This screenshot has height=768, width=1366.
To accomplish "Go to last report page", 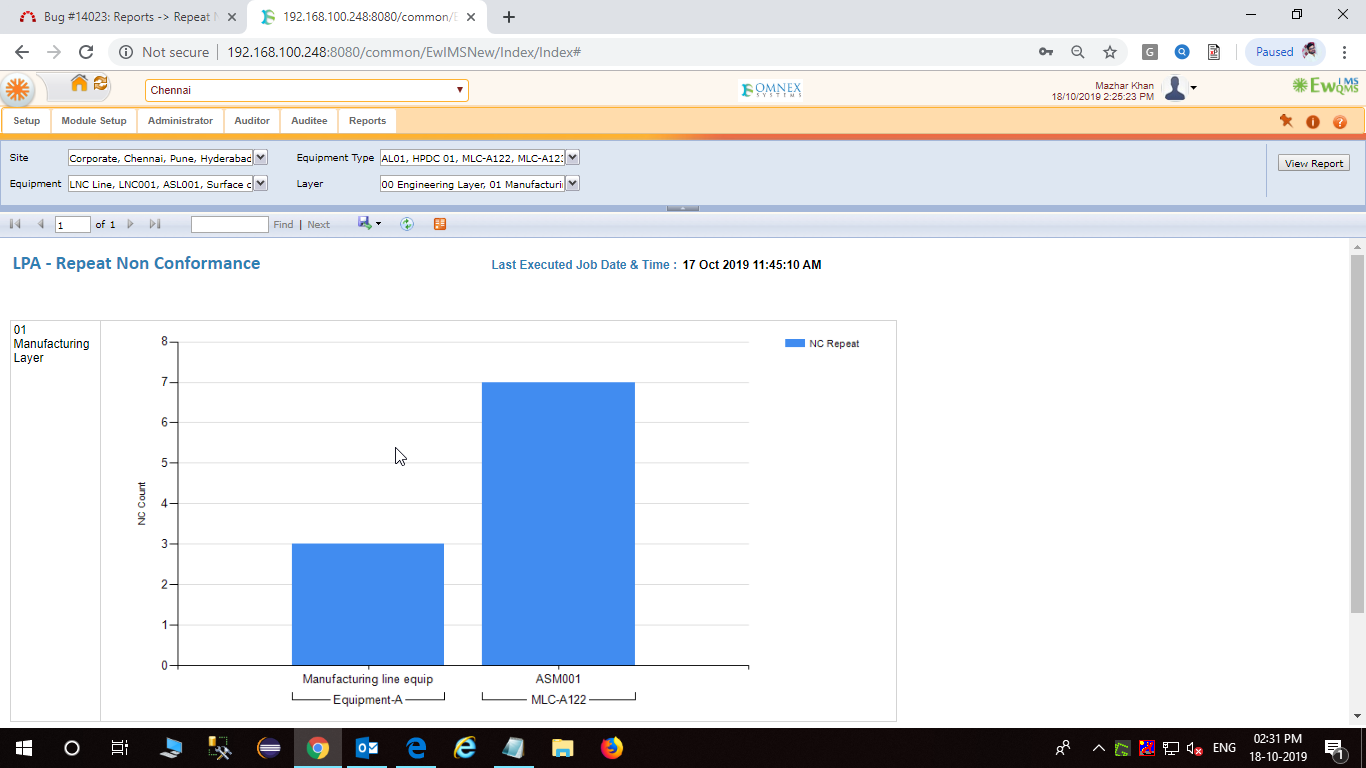I will pyautogui.click(x=155, y=224).
